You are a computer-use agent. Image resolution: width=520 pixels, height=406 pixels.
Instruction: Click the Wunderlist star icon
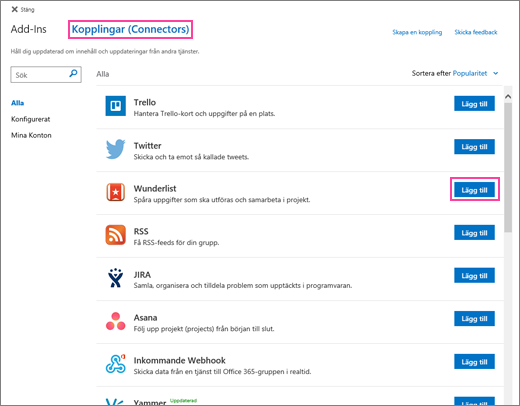(x=116, y=192)
